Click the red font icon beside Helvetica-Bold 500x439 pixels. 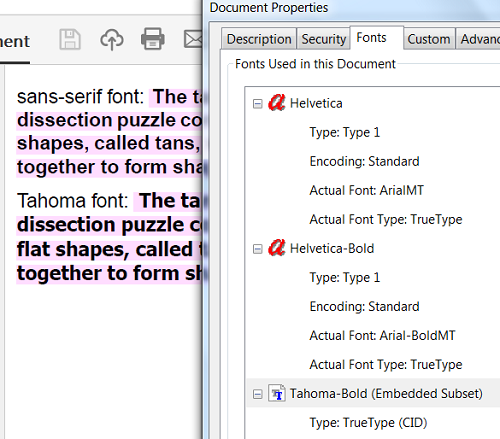[277, 248]
